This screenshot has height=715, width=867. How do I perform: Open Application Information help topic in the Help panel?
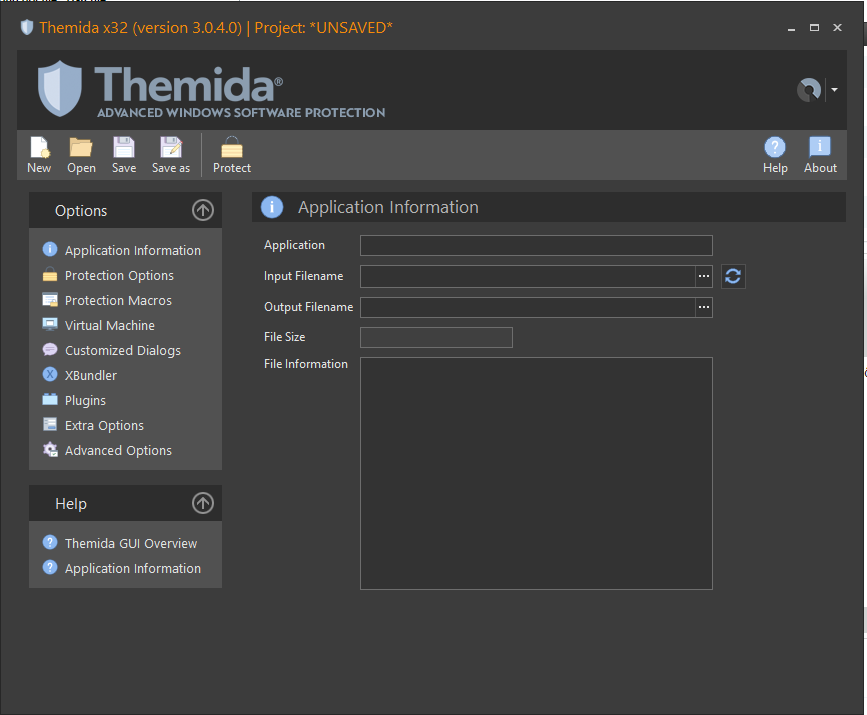tap(133, 568)
